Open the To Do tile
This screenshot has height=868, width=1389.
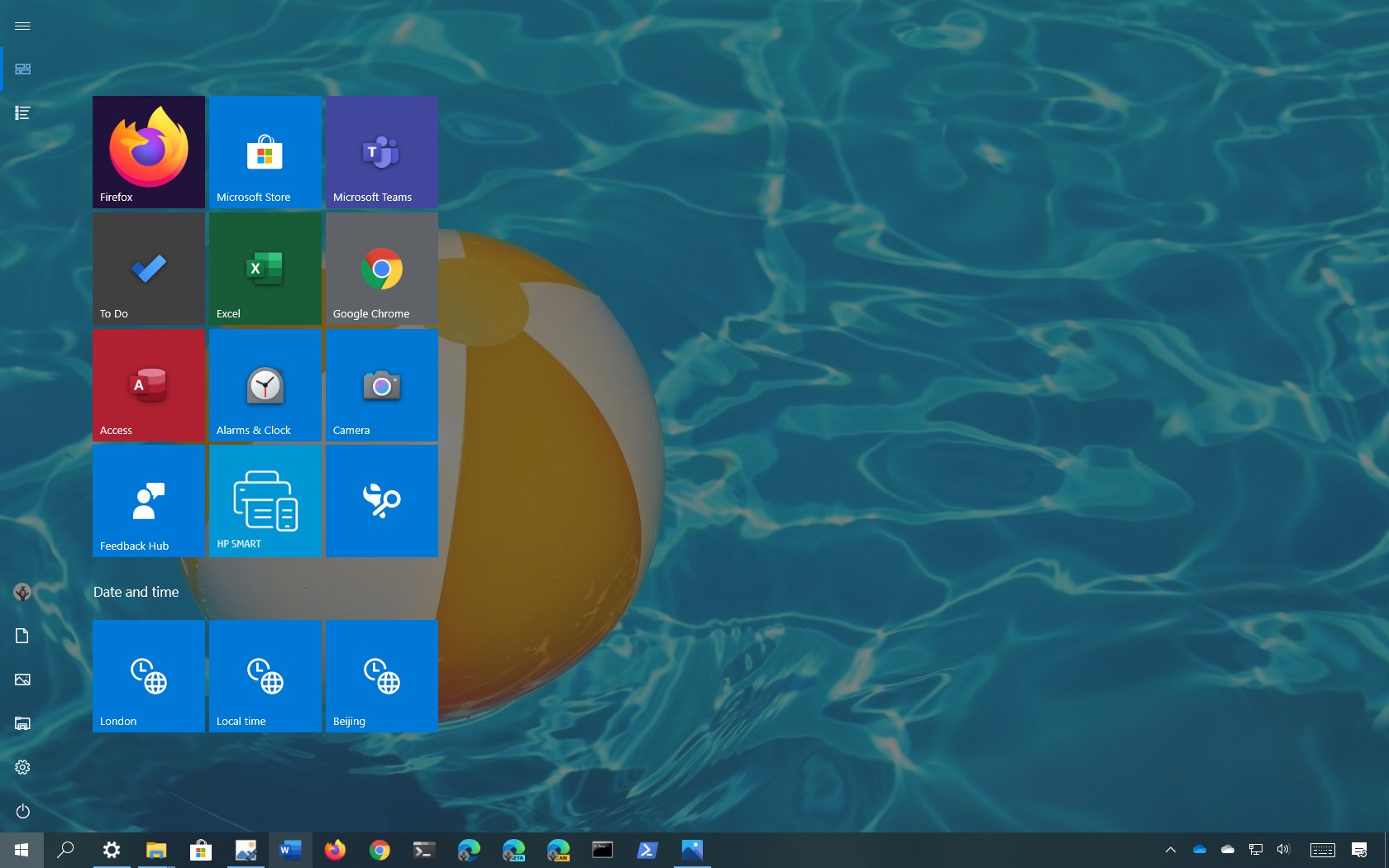coord(149,269)
